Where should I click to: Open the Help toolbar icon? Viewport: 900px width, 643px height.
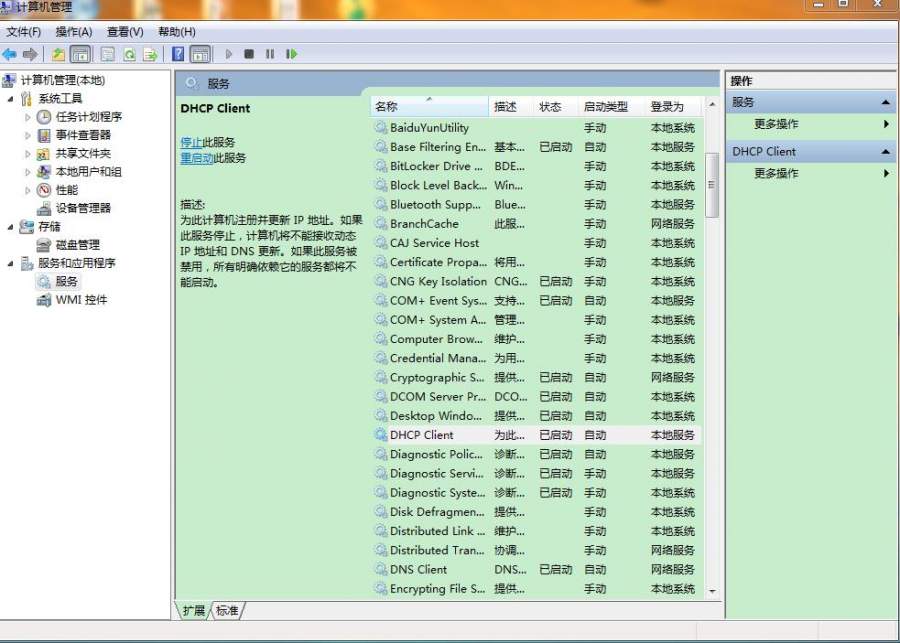click(x=178, y=55)
